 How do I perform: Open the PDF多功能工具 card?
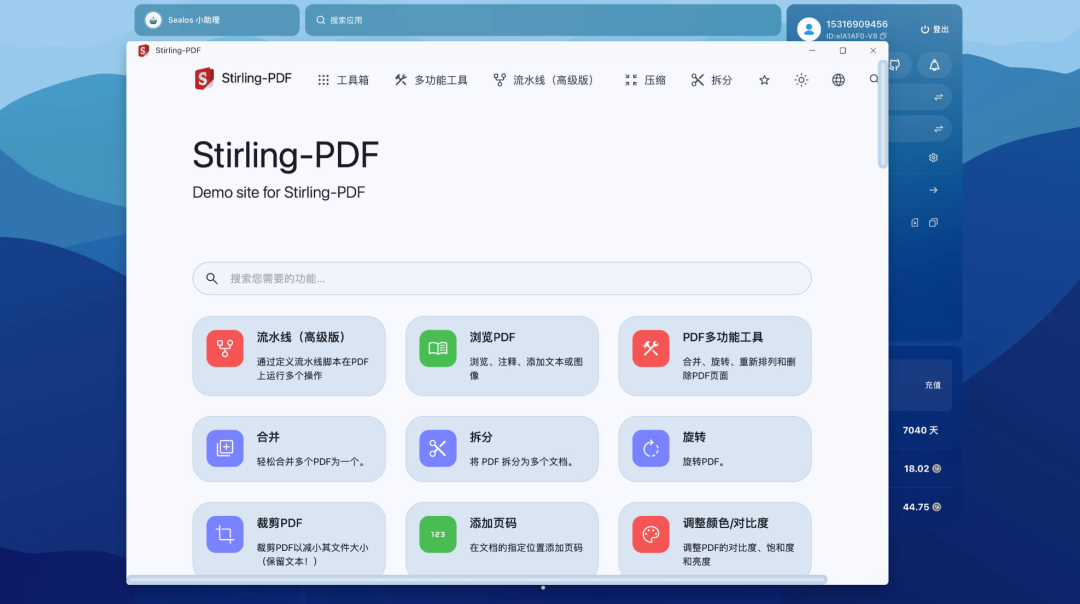click(x=715, y=356)
